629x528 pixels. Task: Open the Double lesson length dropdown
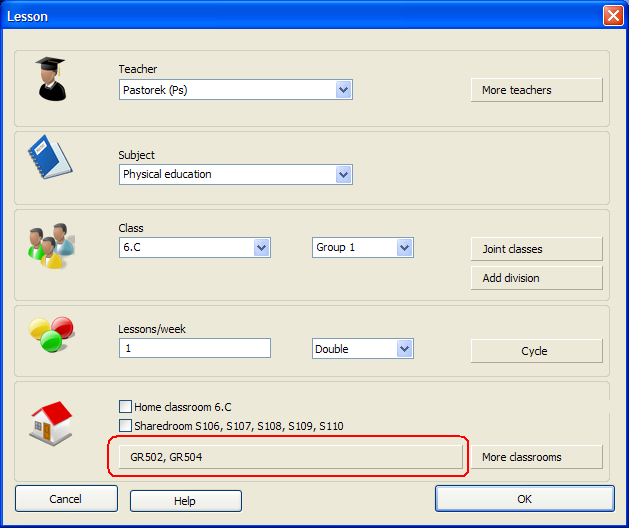pos(404,349)
